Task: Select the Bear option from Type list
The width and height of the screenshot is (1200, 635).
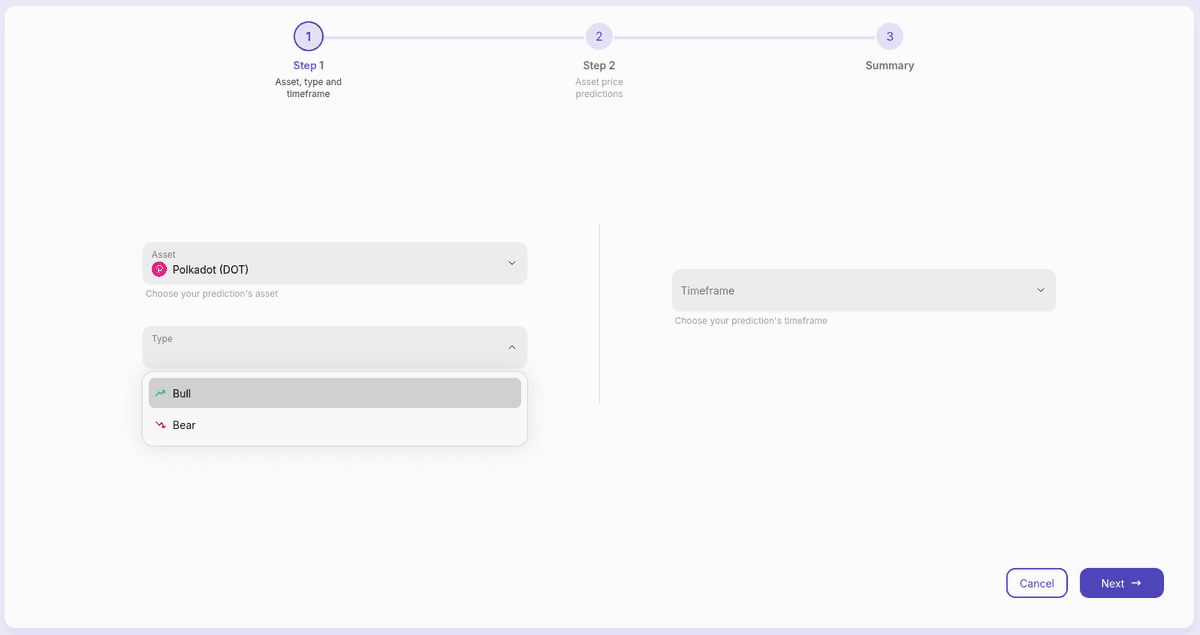Action: tap(335, 425)
